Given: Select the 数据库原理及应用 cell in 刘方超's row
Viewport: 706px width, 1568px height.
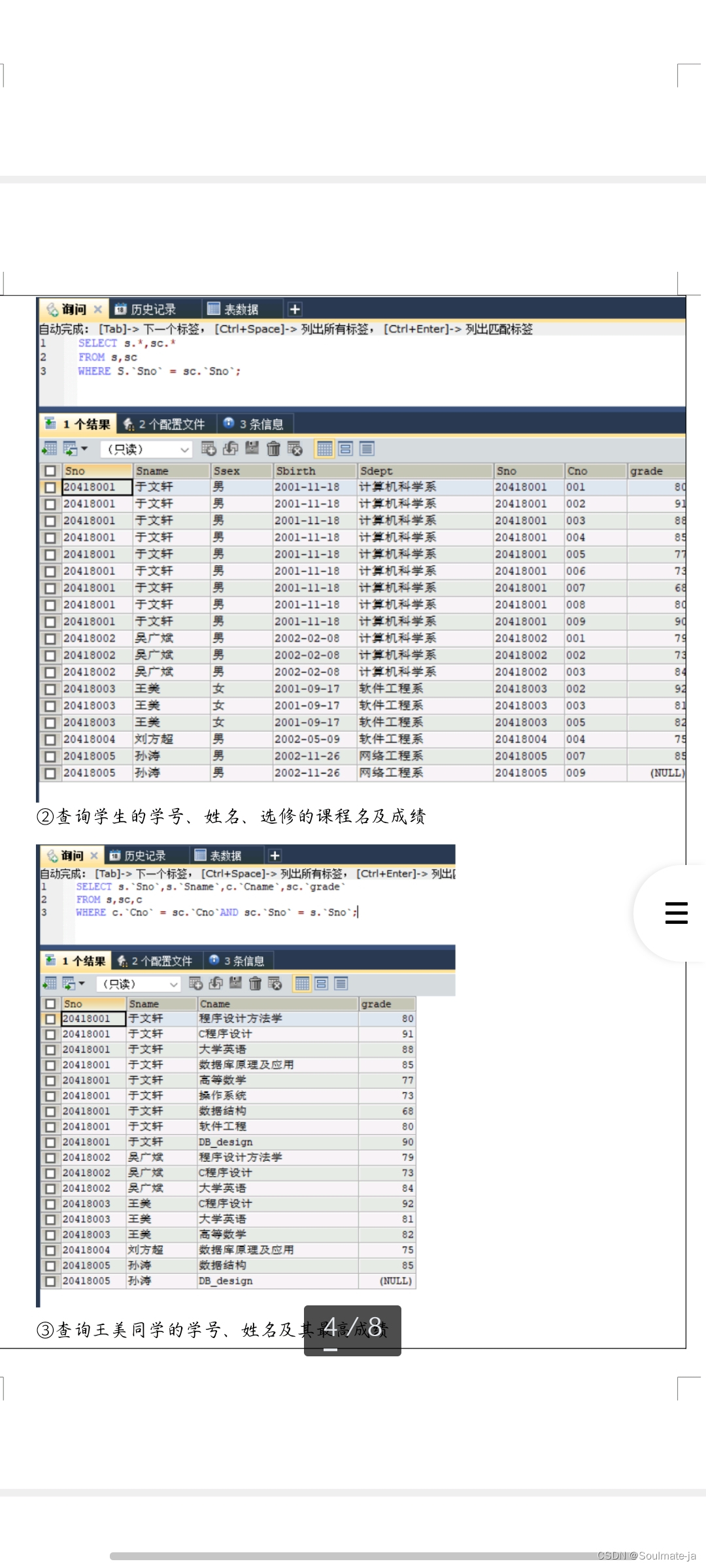Looking at the screenshot, I should click(278, 1250).
